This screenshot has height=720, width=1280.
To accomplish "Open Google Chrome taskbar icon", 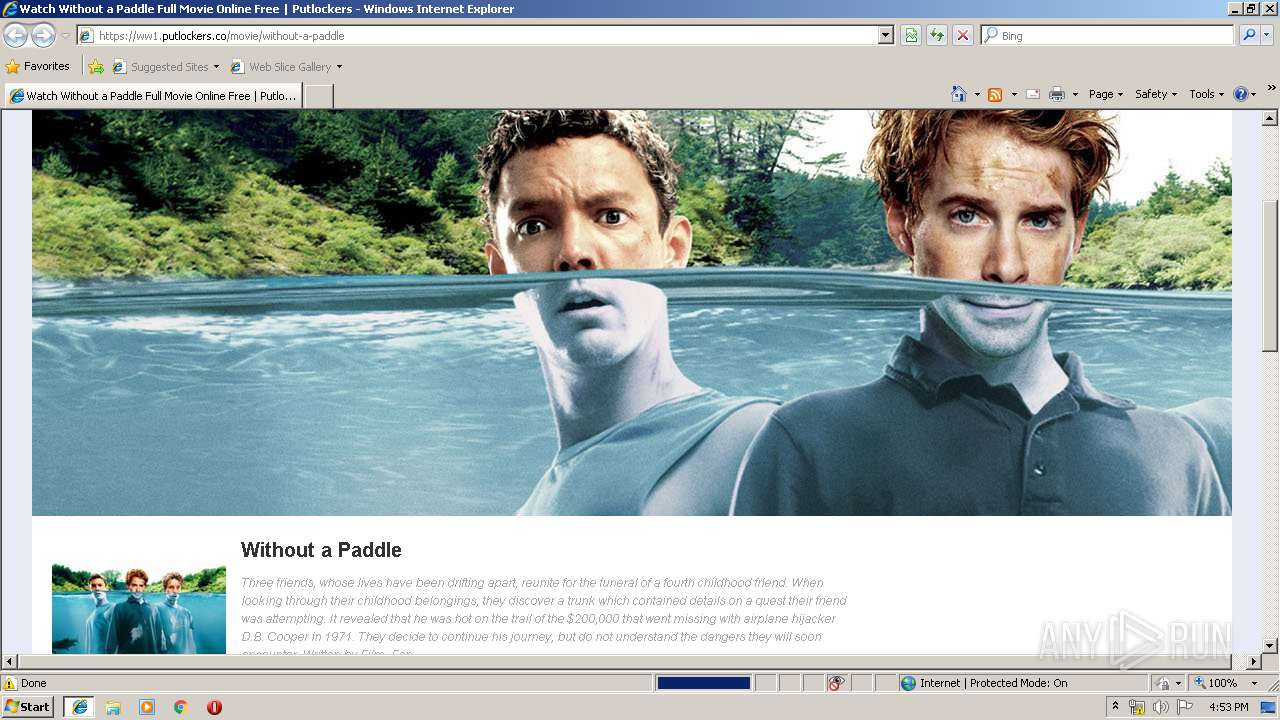I will (181, 707).
